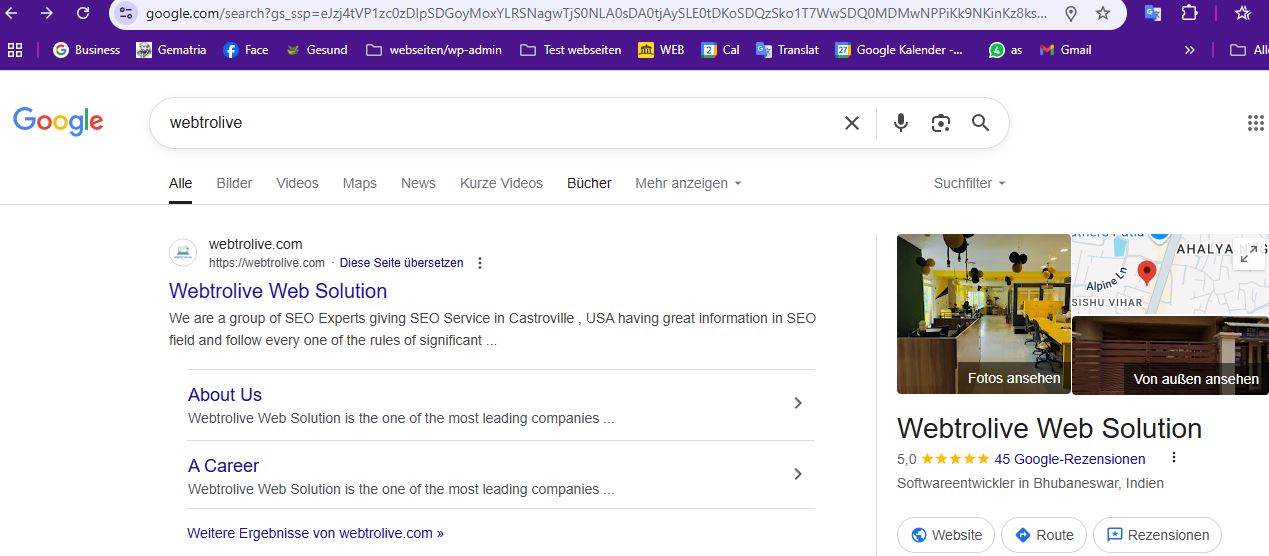Reload the page with the refresh icon
This screenshot has width=1269, height=556.
click(x=83, y=13)
